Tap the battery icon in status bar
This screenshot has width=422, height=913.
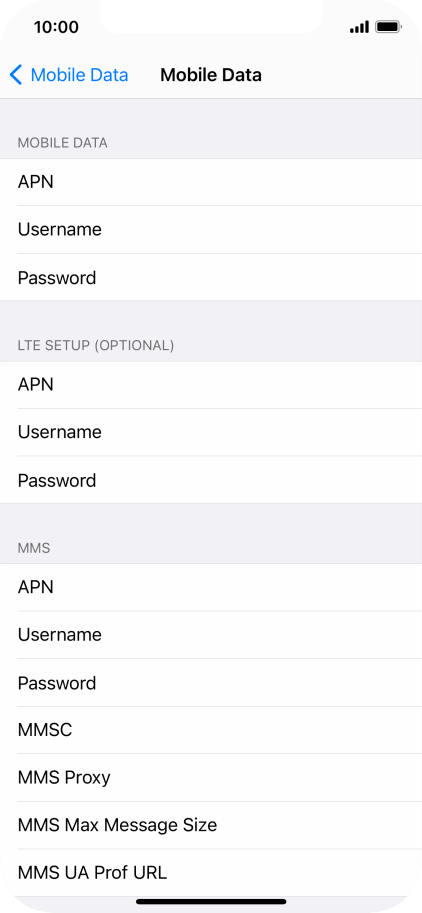click(388, 27)
